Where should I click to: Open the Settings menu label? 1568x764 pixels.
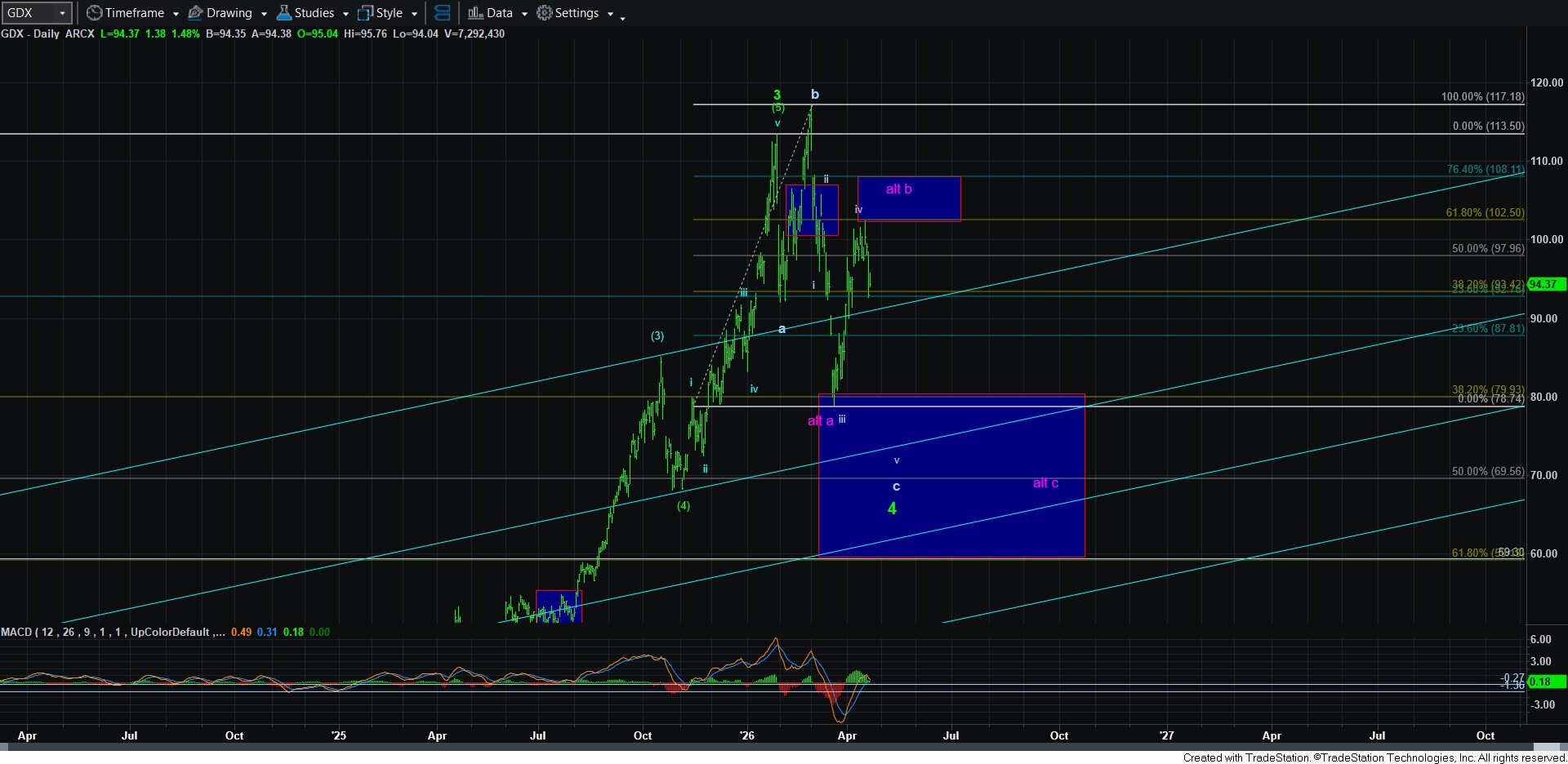click(577, 13)
